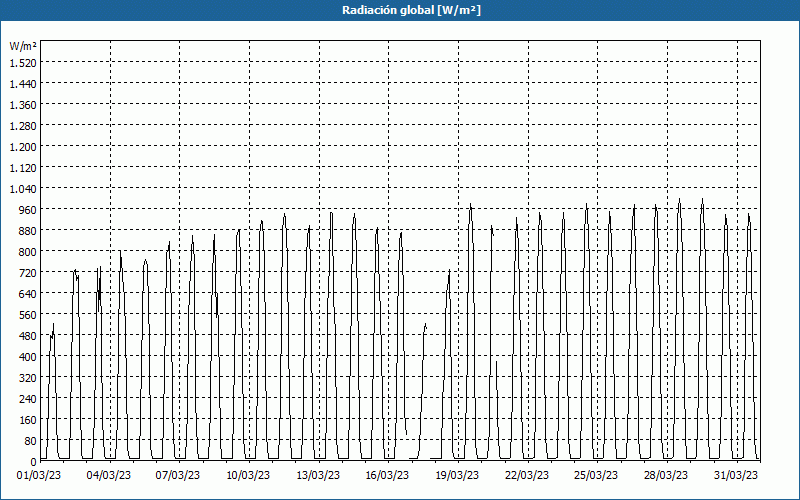This screenshot has height=500, width=800.
Task: Click the 960 y-axis value label
Action: pos(26,209)
